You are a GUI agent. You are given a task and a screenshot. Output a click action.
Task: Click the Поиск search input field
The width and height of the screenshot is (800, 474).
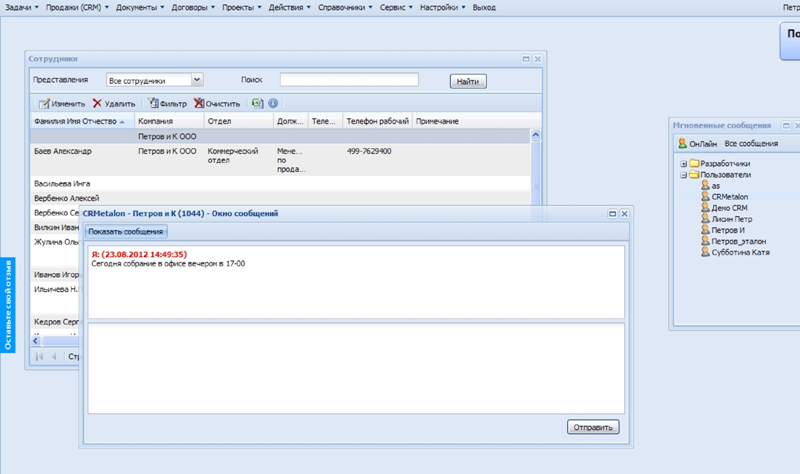tap(349, 80)
